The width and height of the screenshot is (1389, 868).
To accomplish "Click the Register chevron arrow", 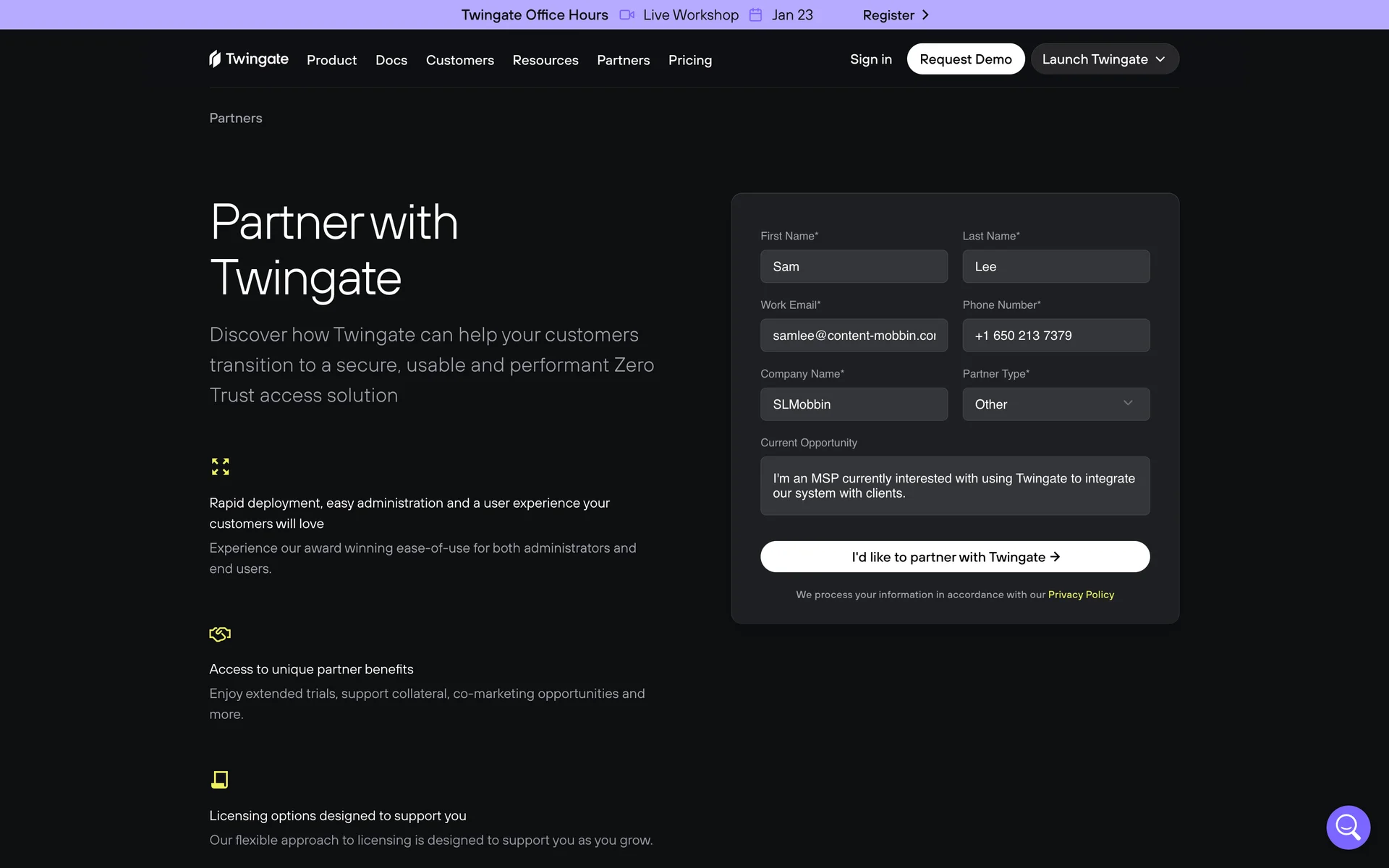I will (925, 14).
